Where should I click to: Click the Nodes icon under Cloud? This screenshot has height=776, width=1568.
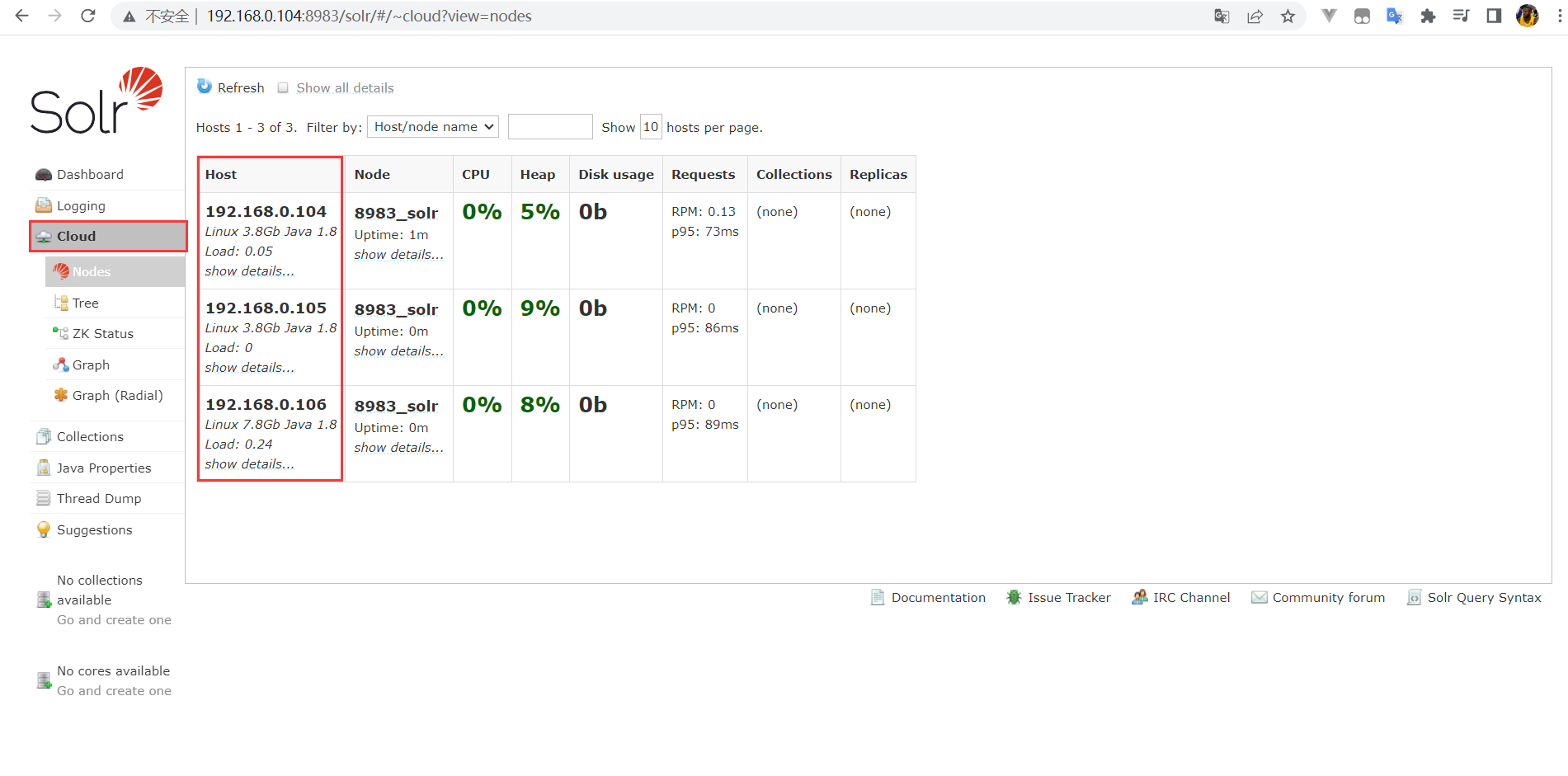(x=61, y=271)
